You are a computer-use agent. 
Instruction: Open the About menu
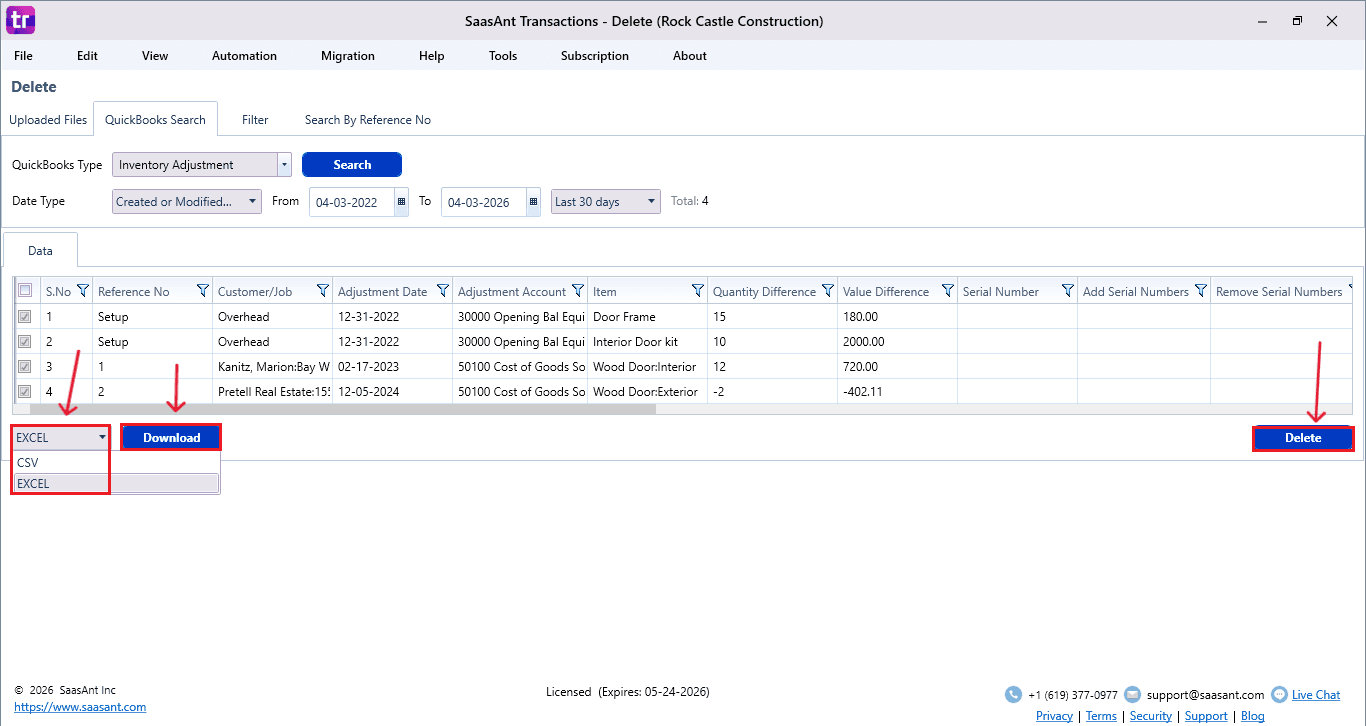click(x=690, y=56)
